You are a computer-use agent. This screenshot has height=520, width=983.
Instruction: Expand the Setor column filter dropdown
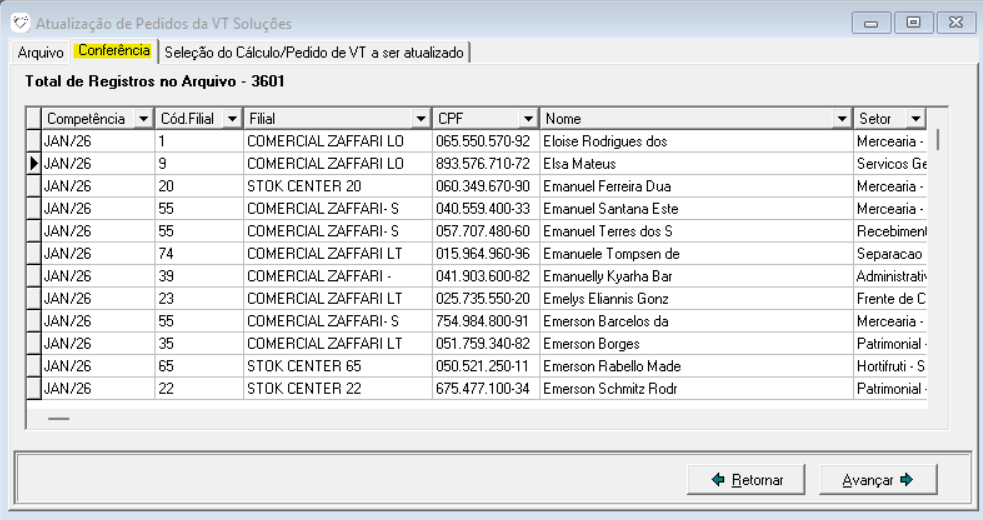915,119
